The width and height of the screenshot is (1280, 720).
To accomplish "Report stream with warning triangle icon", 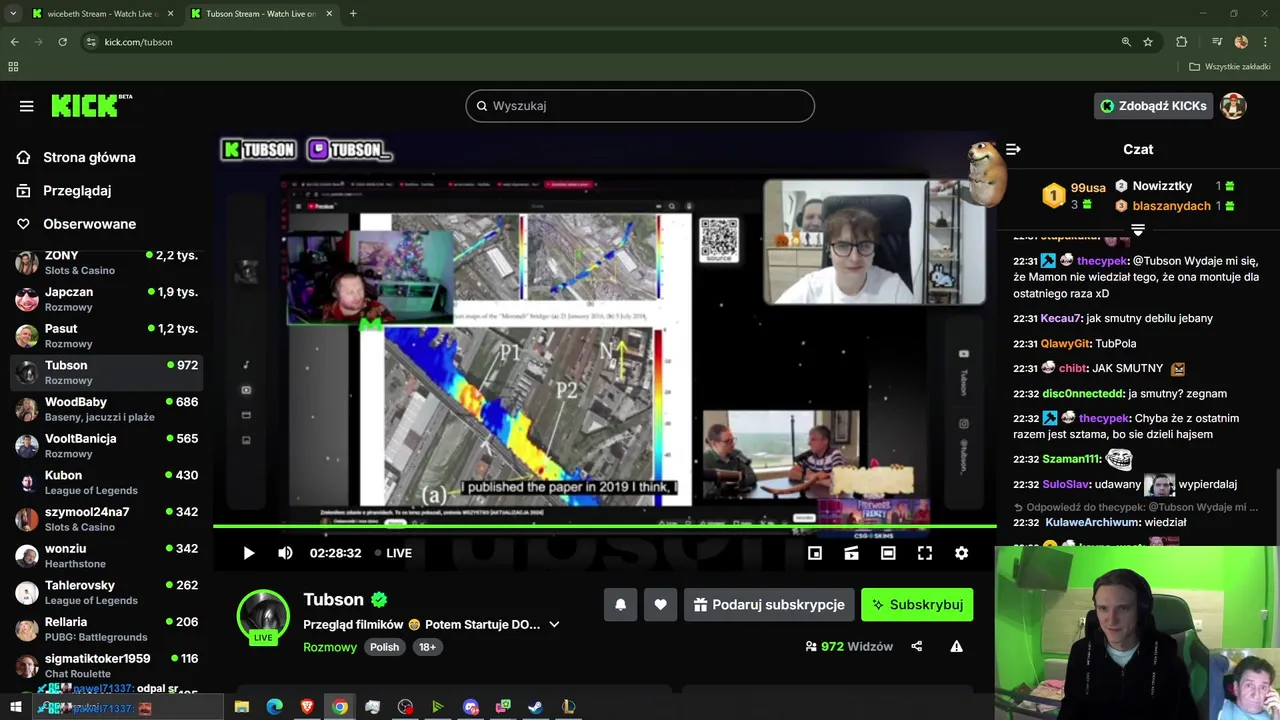I will (957, 646).
